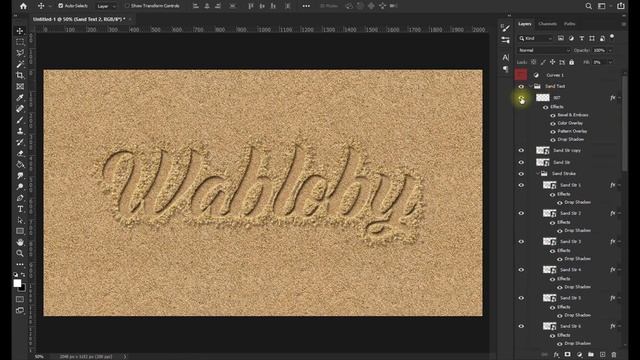Select the Horizontal Type tool
Image resolution: width=640 pixels, height=360 pixels.
(20, 209)
